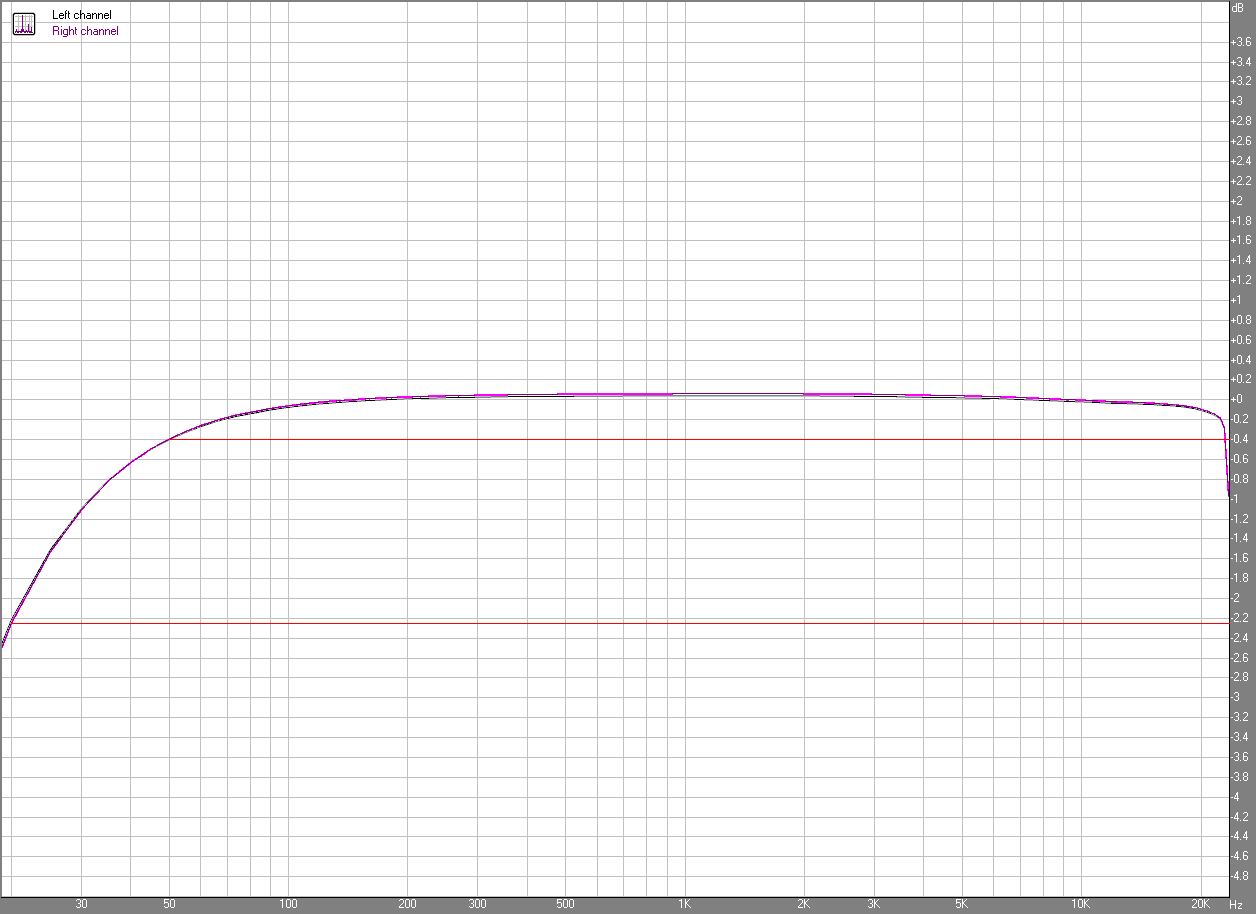
Task: Click the '+1' dB axis label
Action: [1236, 300]
